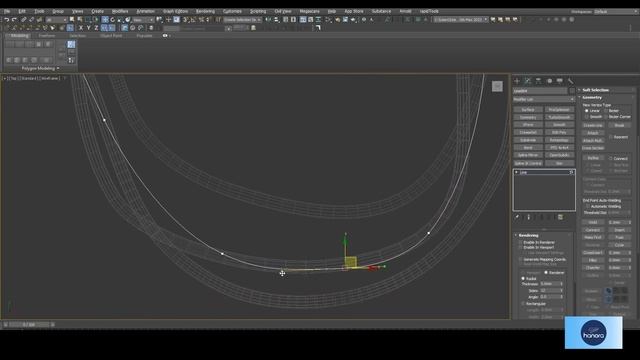Enable the 'Enable In Renderer' checkbox
The height and width of the screenshot is (360, 640).
pyautogui.click(x=520, y=242)
